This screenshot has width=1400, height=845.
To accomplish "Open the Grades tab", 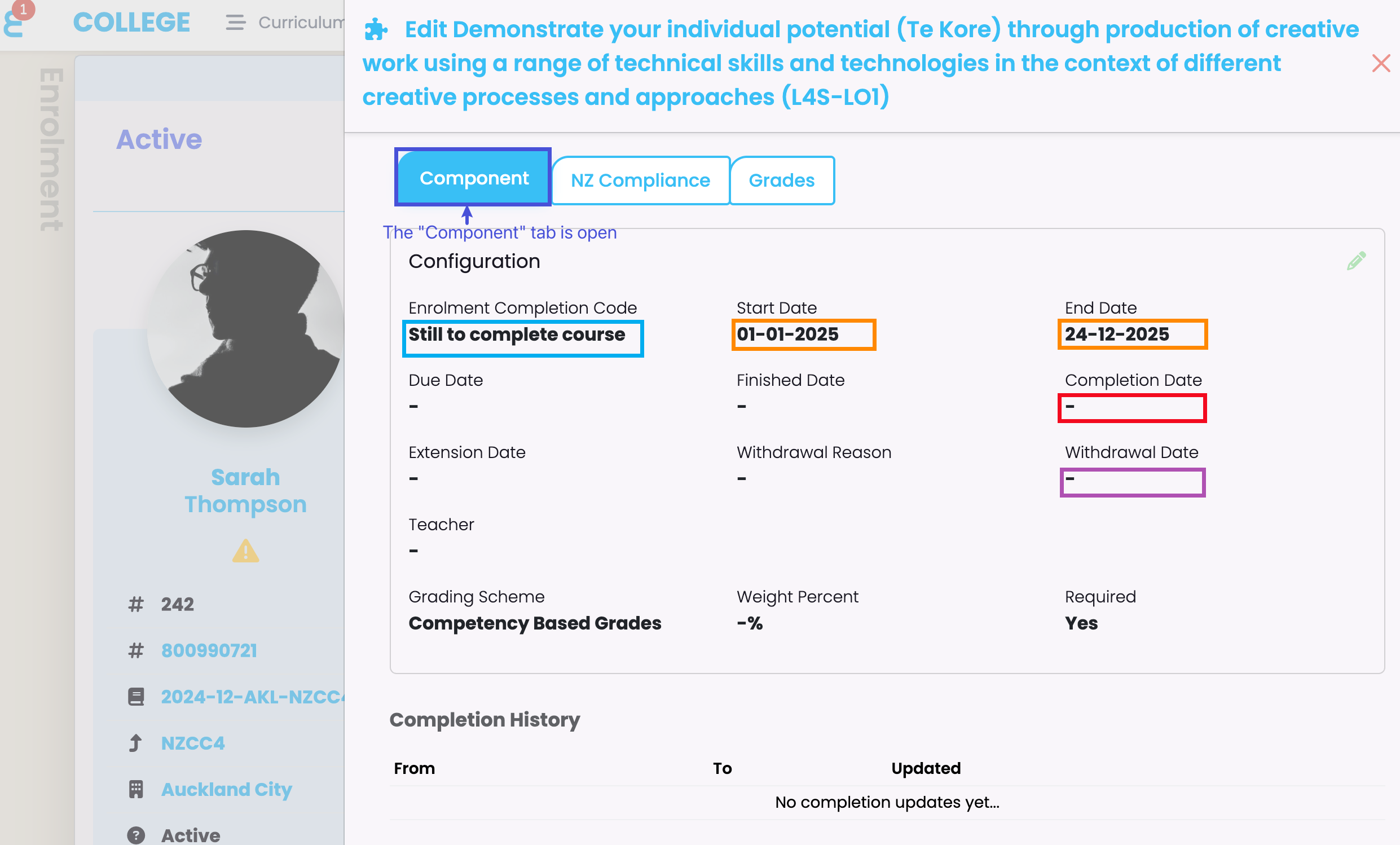I will point(781,180).
